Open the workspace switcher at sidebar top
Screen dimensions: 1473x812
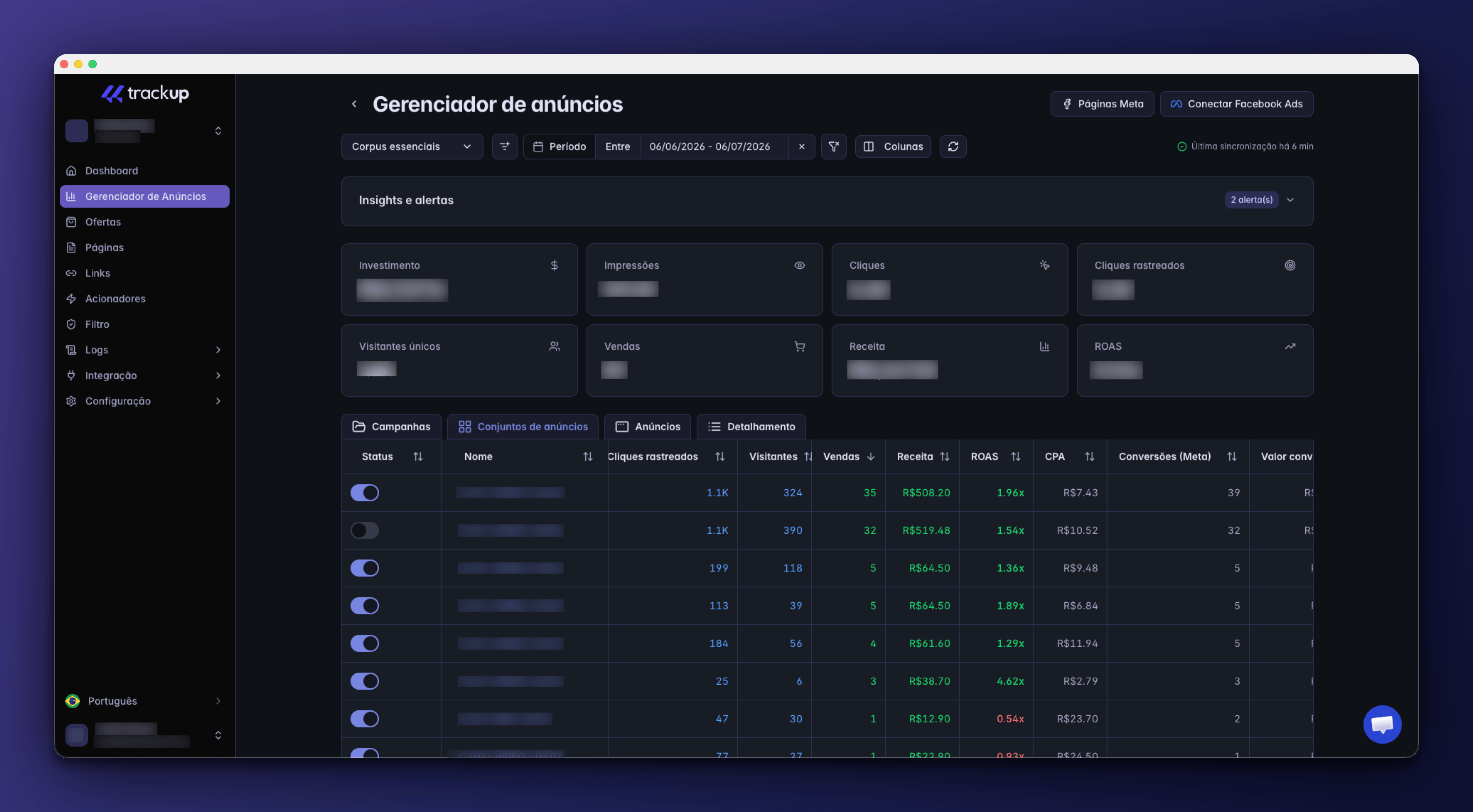[144, 131]
